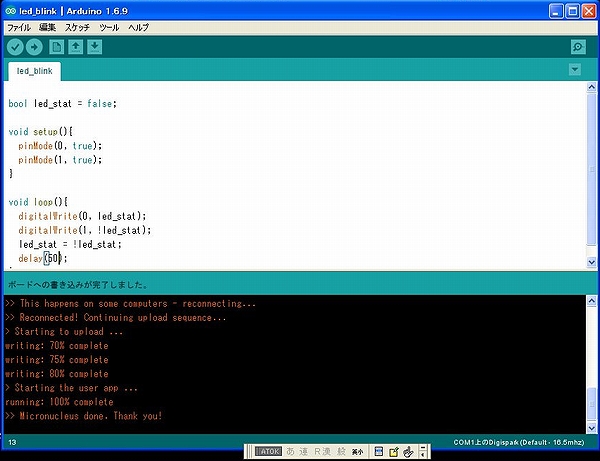600x461 pixels.
Task: Click the 'digitalWrite(1, !led_stat);' line
Action: pos(85,230)
